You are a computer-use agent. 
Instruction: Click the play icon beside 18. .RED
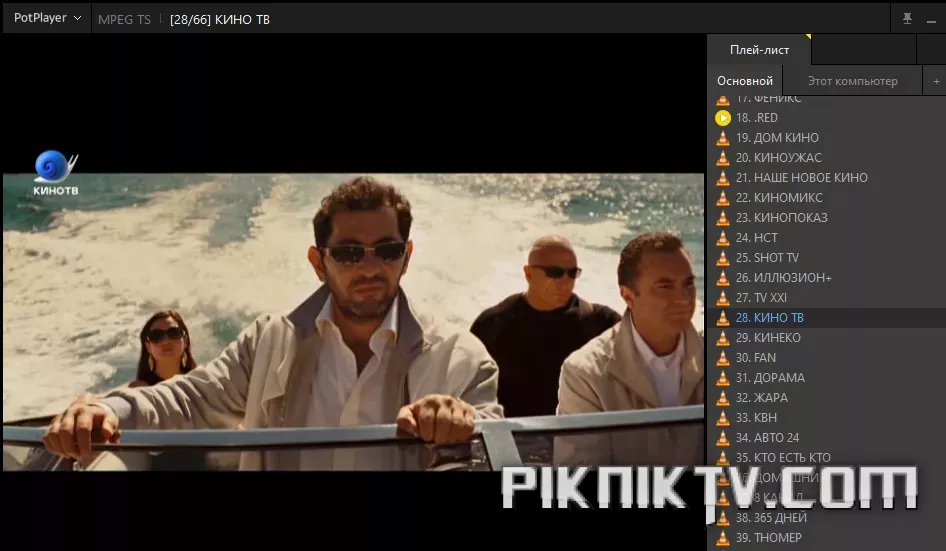tap(723, 118)
